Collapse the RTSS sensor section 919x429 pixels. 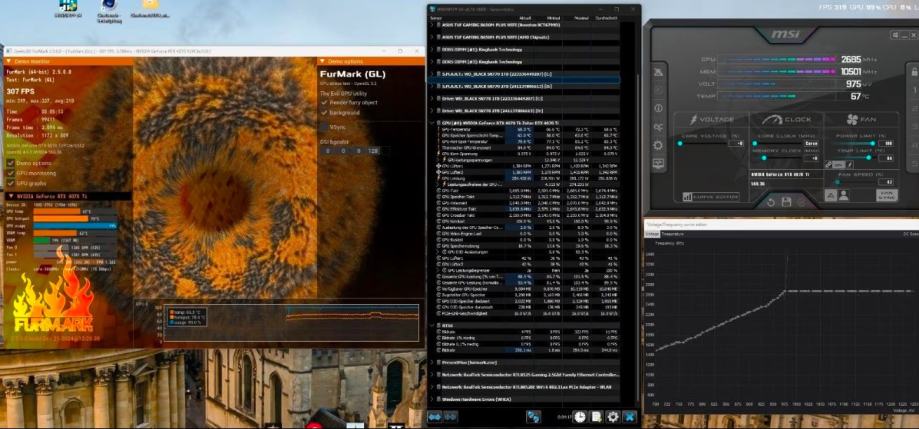tap(432, 325)
